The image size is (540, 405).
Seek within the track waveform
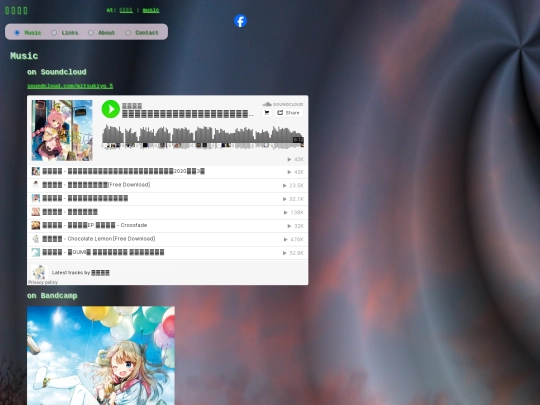pos(202,137)
